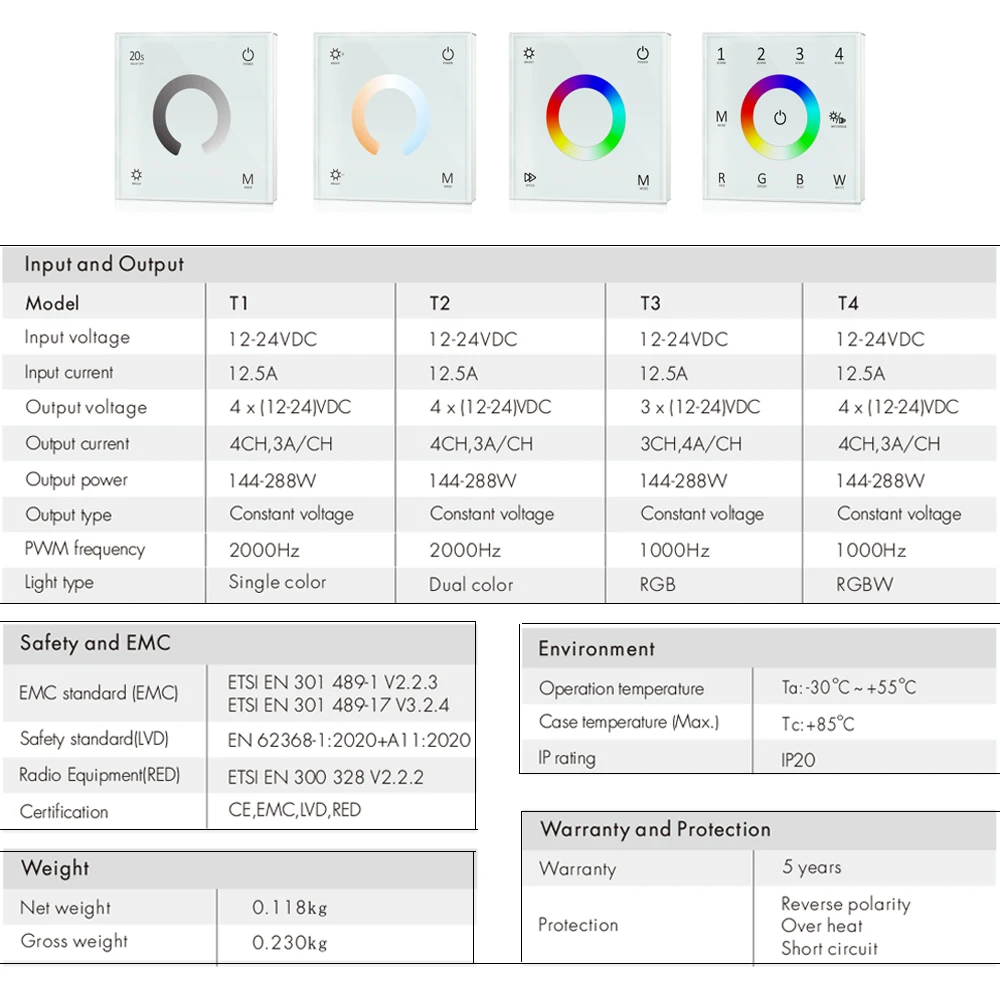This screenshot has width=1000, height=1000.
Task: Tap scene key 2 on the RGBW panel
Action: [x=761, y=55]
